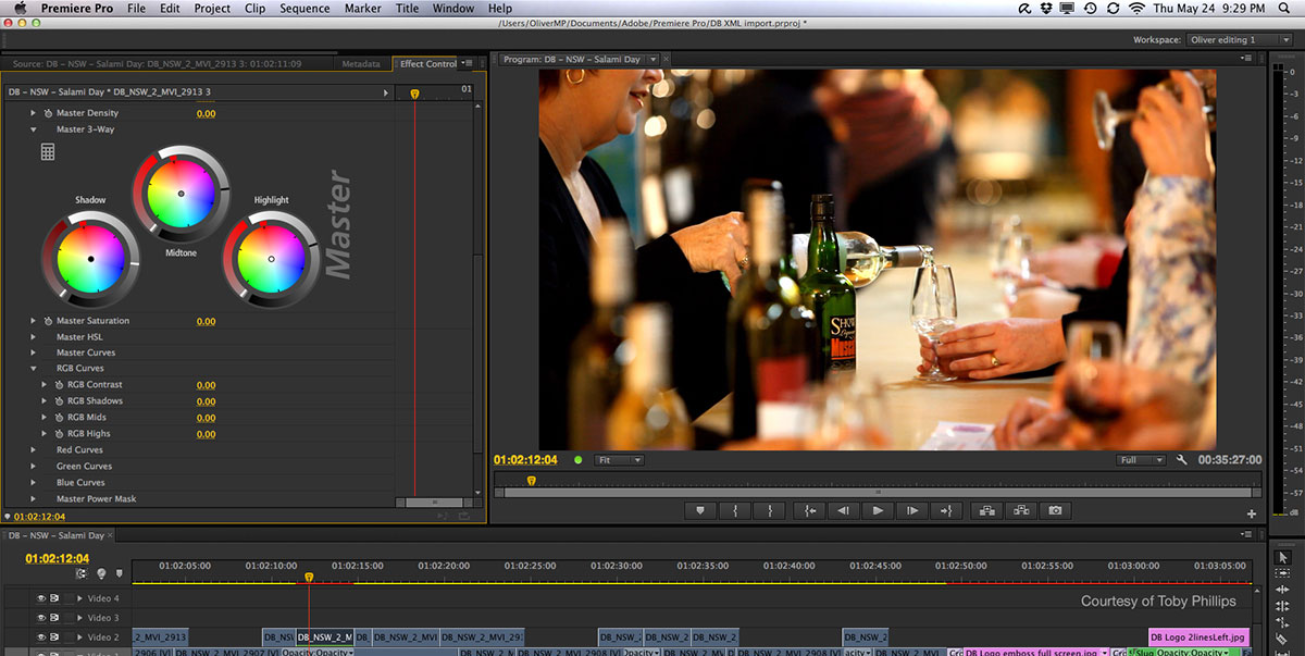Open Program monitor settings wrench
The width and height of the screenshot is (1305, 656).
click(1182, 460)
